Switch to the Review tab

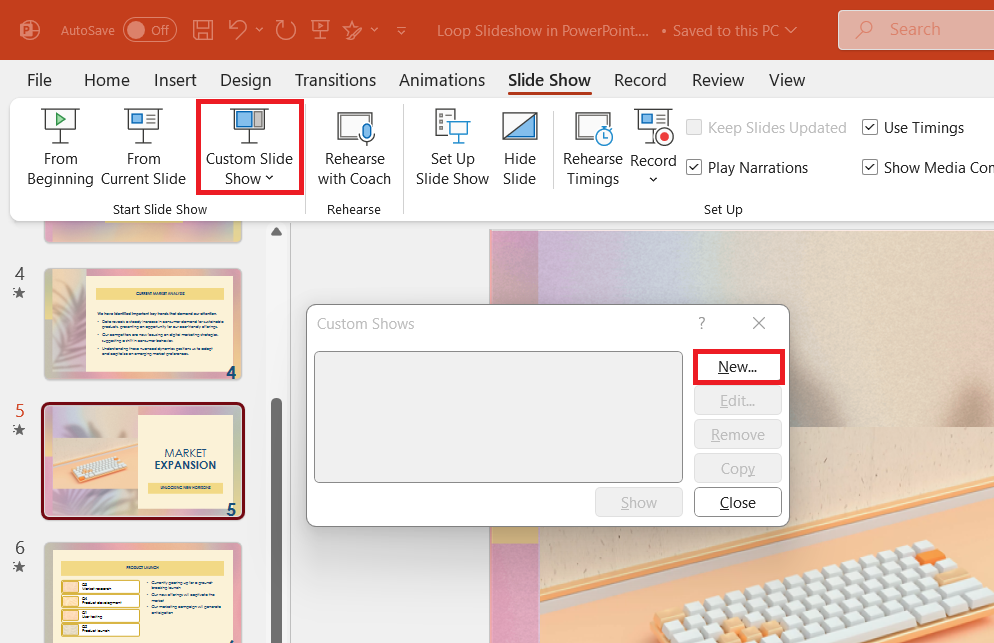pyautogui.click(x=718, y=80)
